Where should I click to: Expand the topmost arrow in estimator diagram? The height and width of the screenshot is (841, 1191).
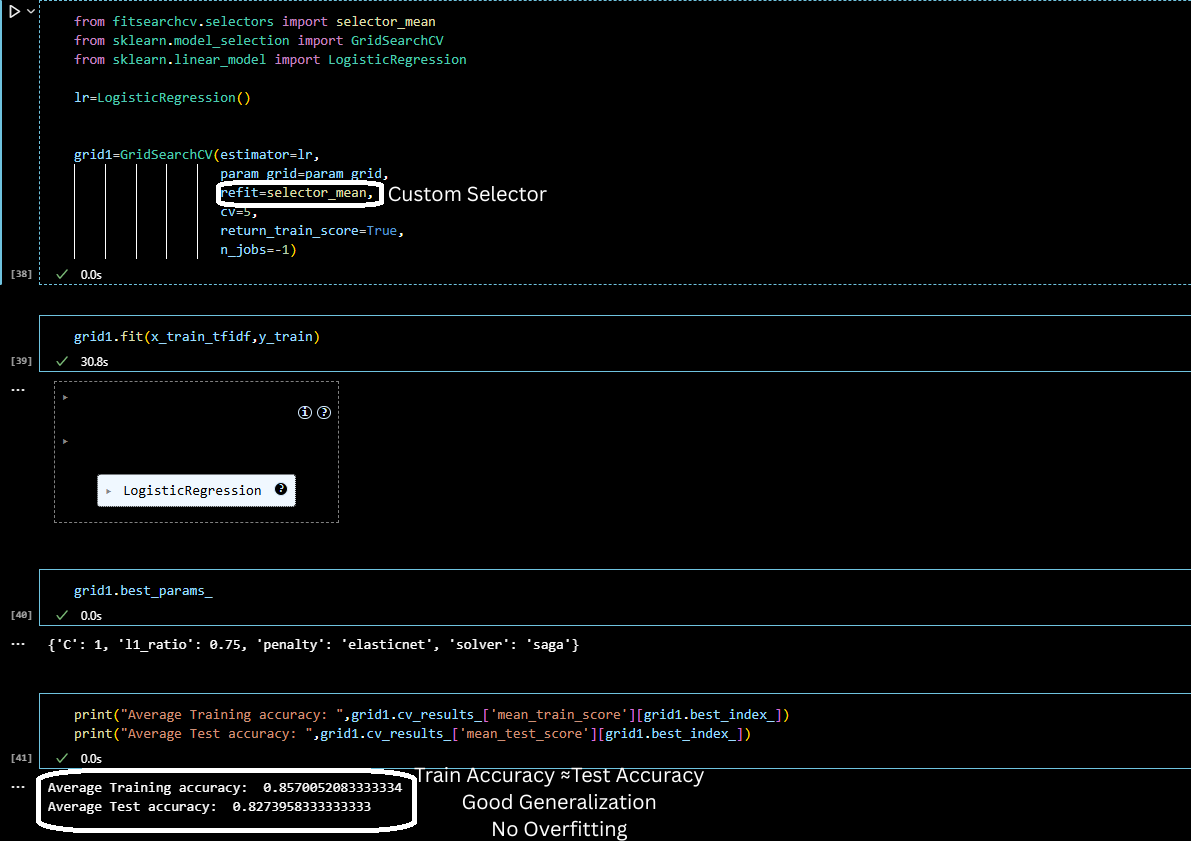tap(65, 397)
